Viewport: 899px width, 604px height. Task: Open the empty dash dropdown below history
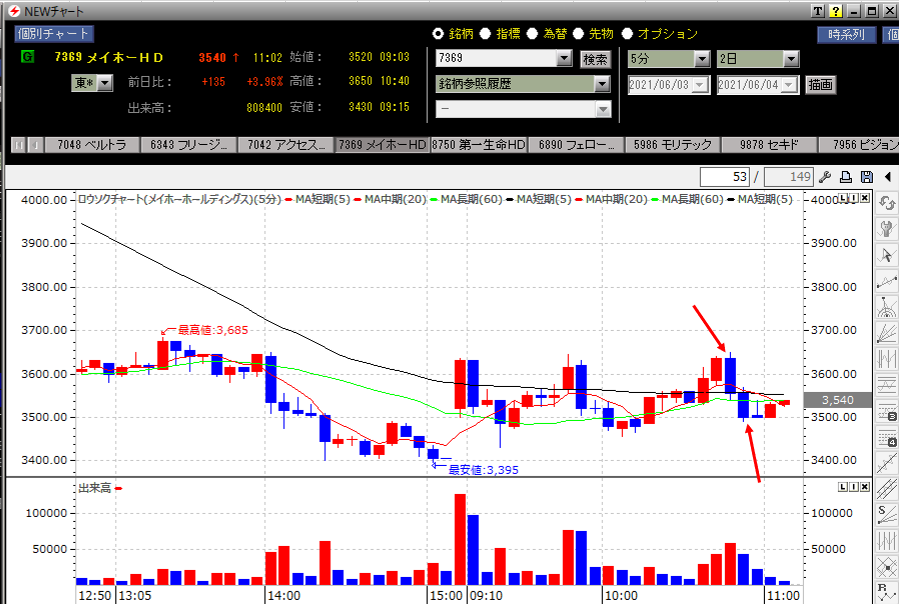[x=603, y=110]
